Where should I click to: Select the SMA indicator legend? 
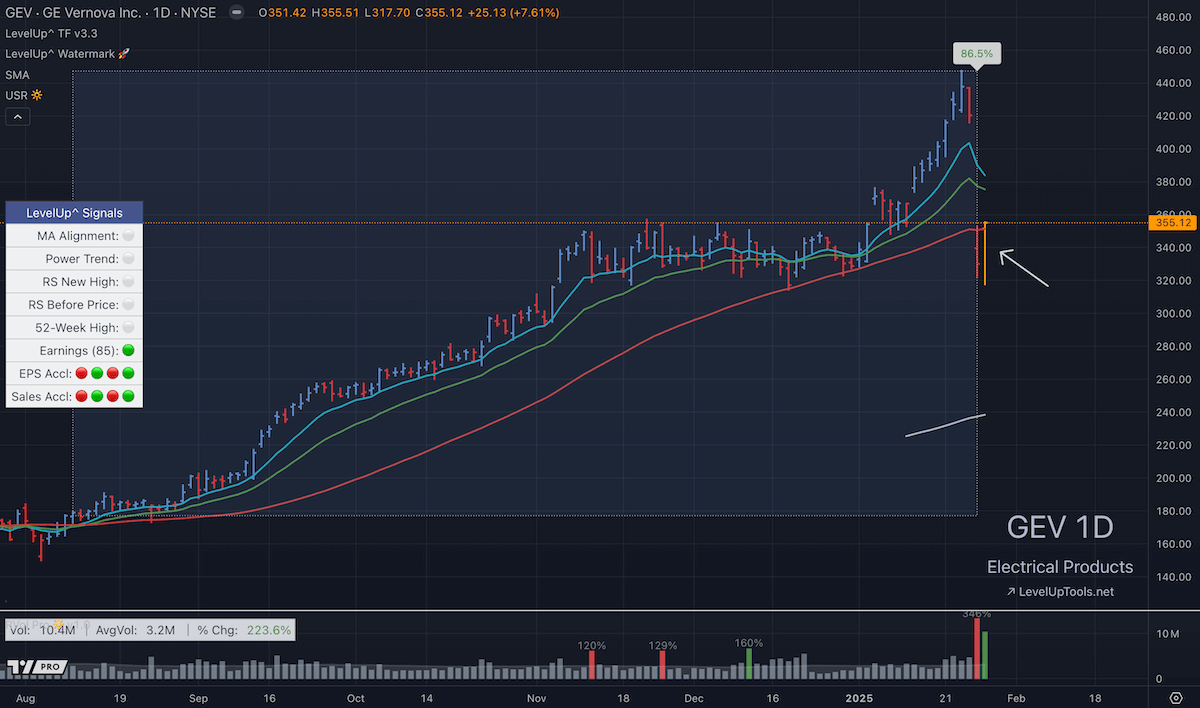[x=17, y=74]
